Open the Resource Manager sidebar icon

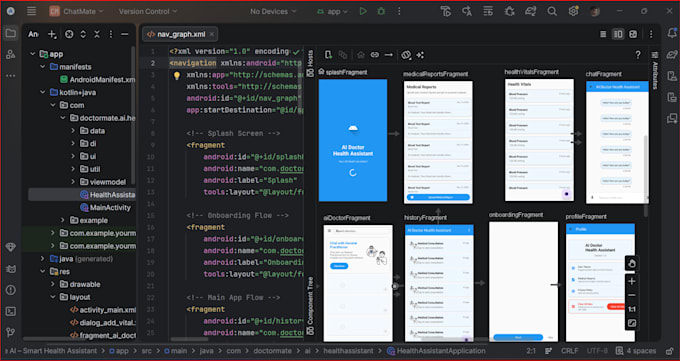pos(10,55)
